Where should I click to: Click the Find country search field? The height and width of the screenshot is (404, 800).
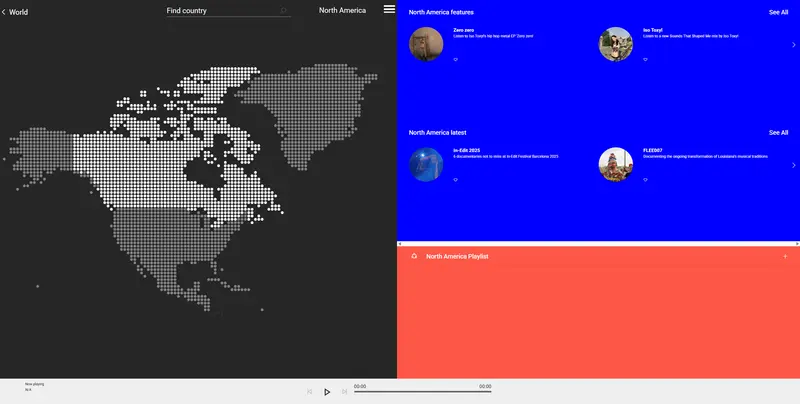pyautogui.click(x=229, y=10)
